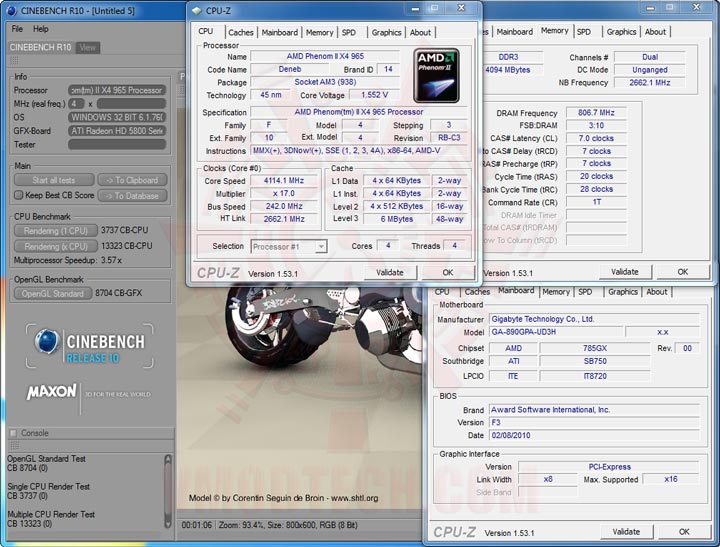Click To Database button

tap(132, 196)
